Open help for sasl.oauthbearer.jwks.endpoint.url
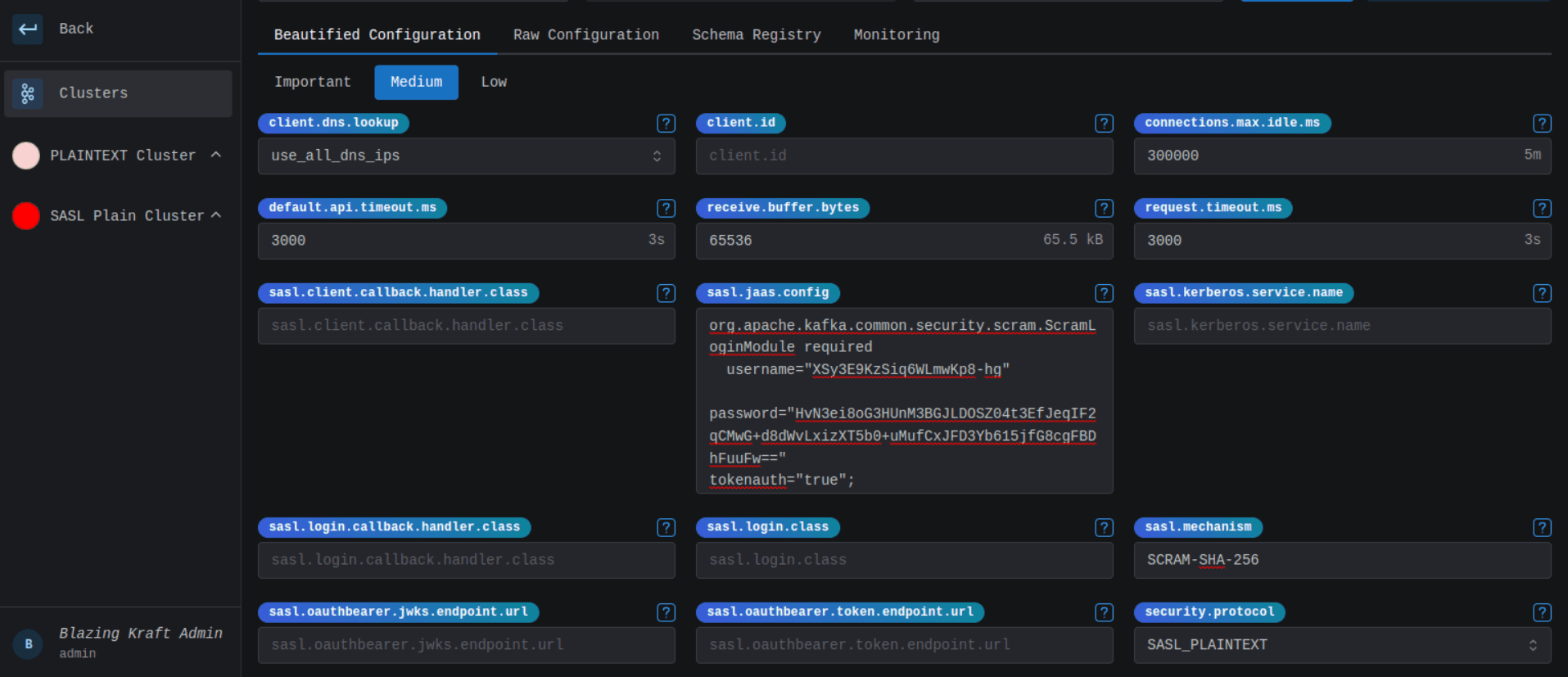This screenshot has height=677, width=1568. (666, 612)
